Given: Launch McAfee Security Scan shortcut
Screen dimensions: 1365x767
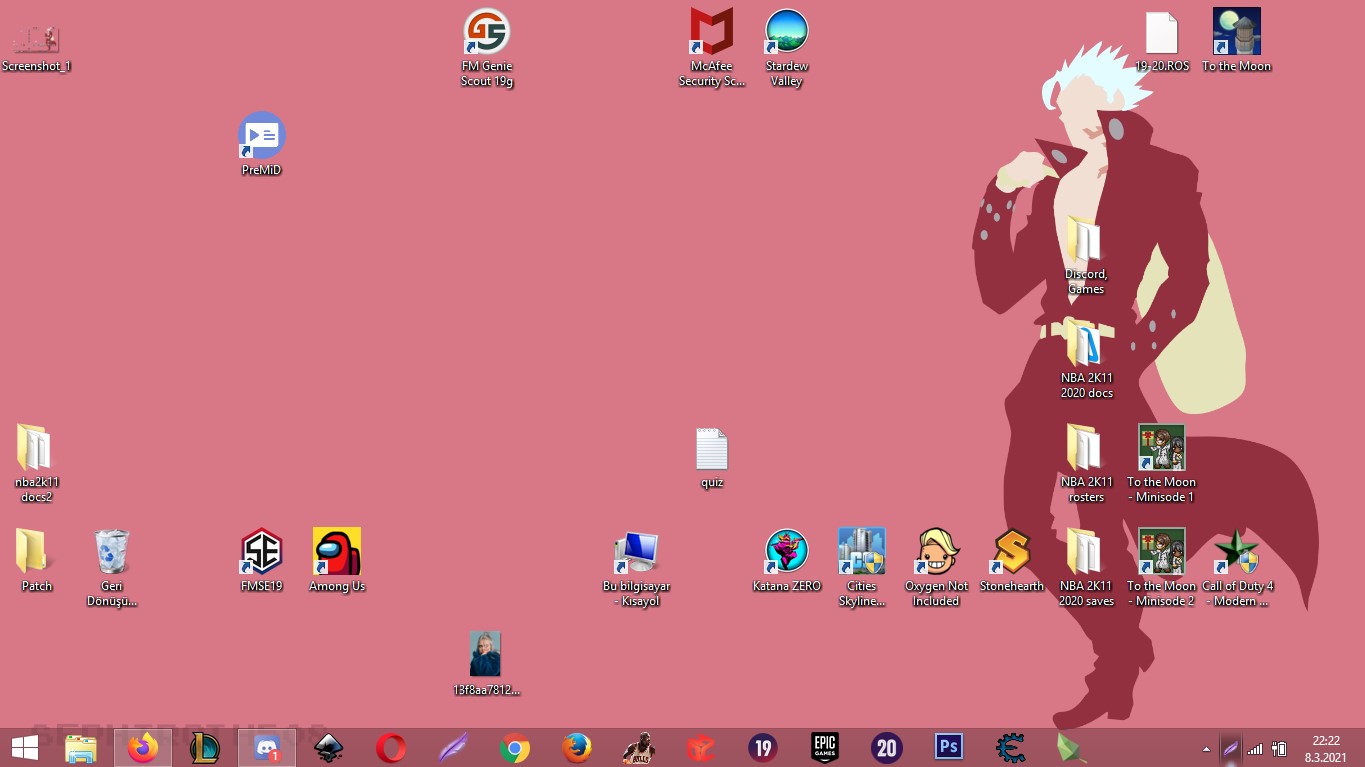Looking at the screenshot, I should [x=712, y=48].
